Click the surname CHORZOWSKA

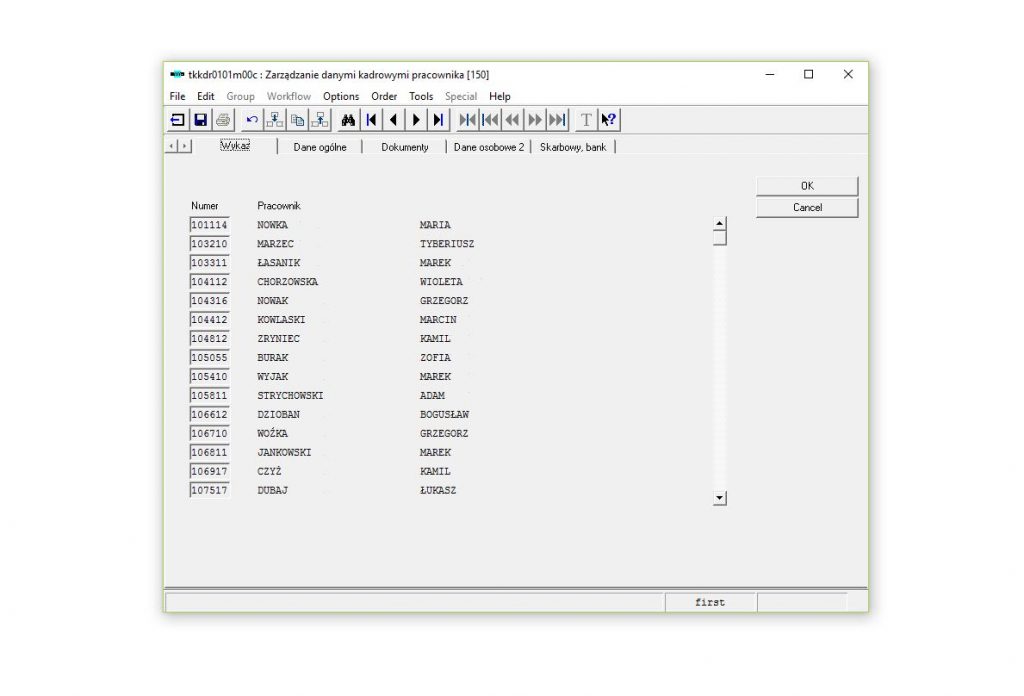tap(287, 281)
